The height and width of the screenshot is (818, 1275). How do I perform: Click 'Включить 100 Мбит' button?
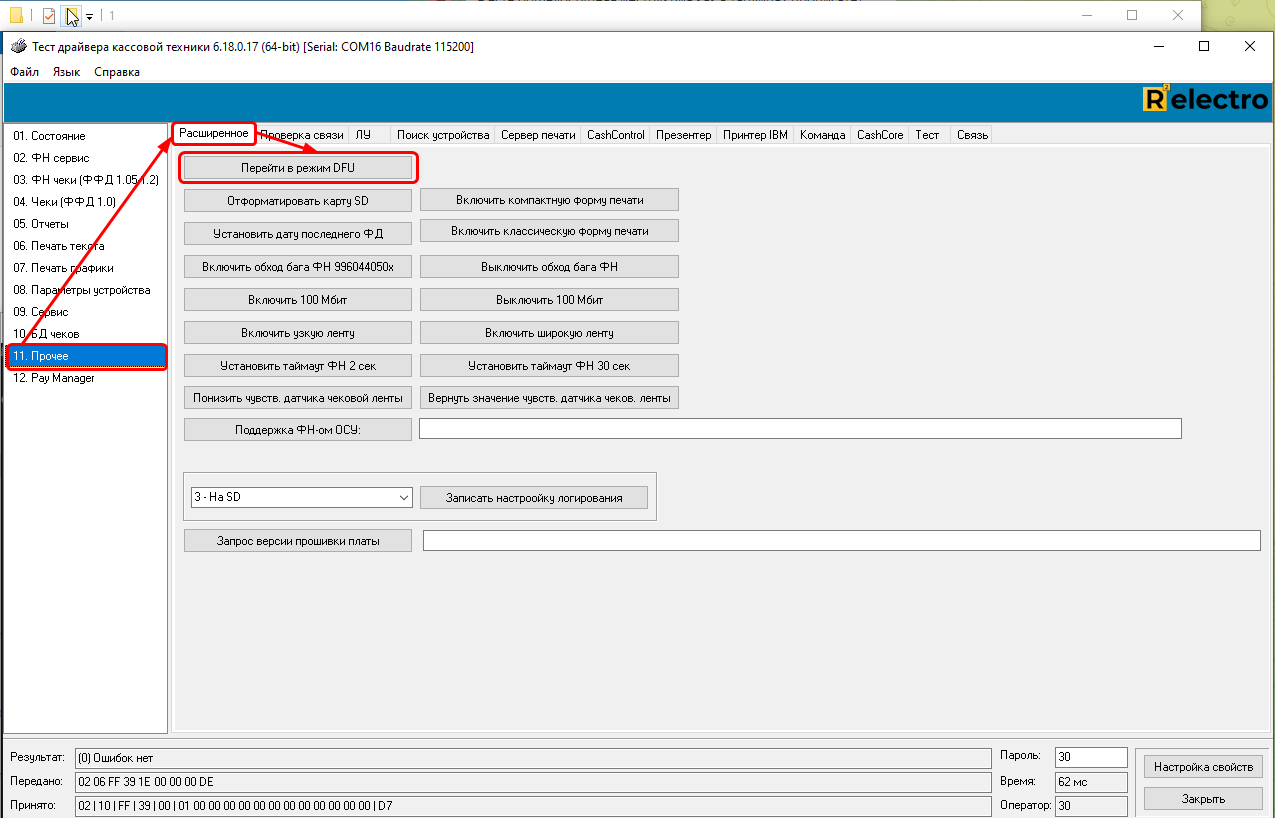pyautogui.click(x=298, y=300)
